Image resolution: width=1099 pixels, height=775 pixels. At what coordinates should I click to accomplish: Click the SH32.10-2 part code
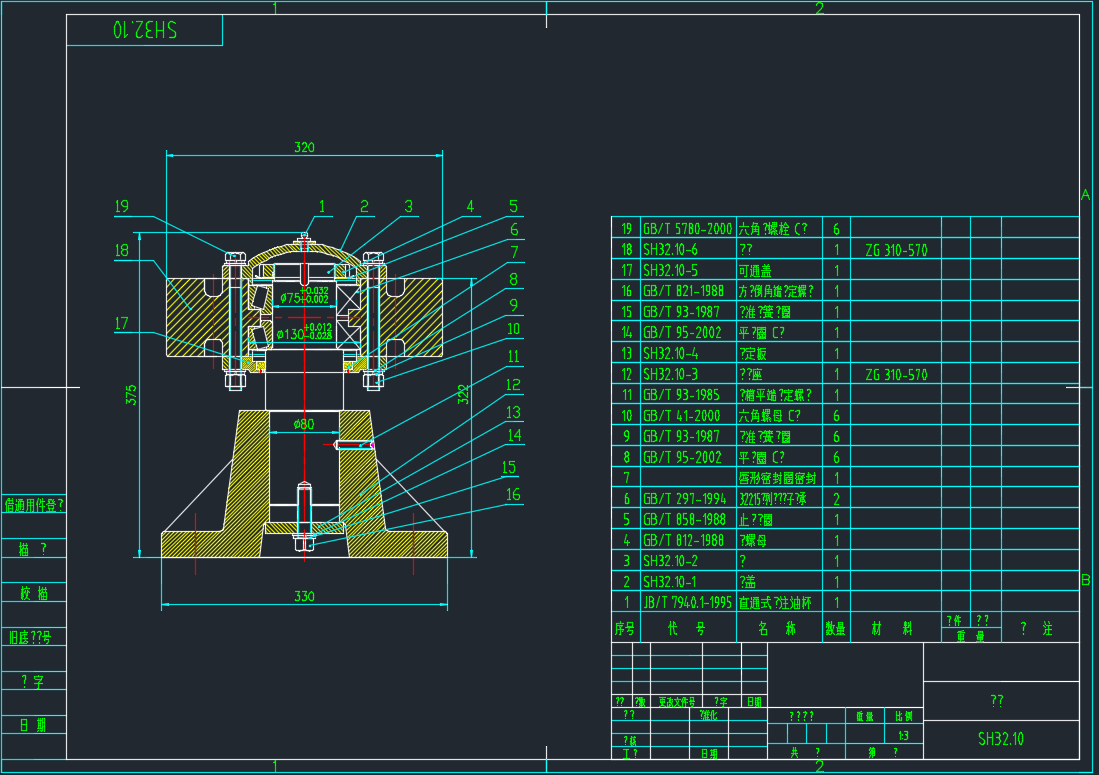tap(671, 561)
